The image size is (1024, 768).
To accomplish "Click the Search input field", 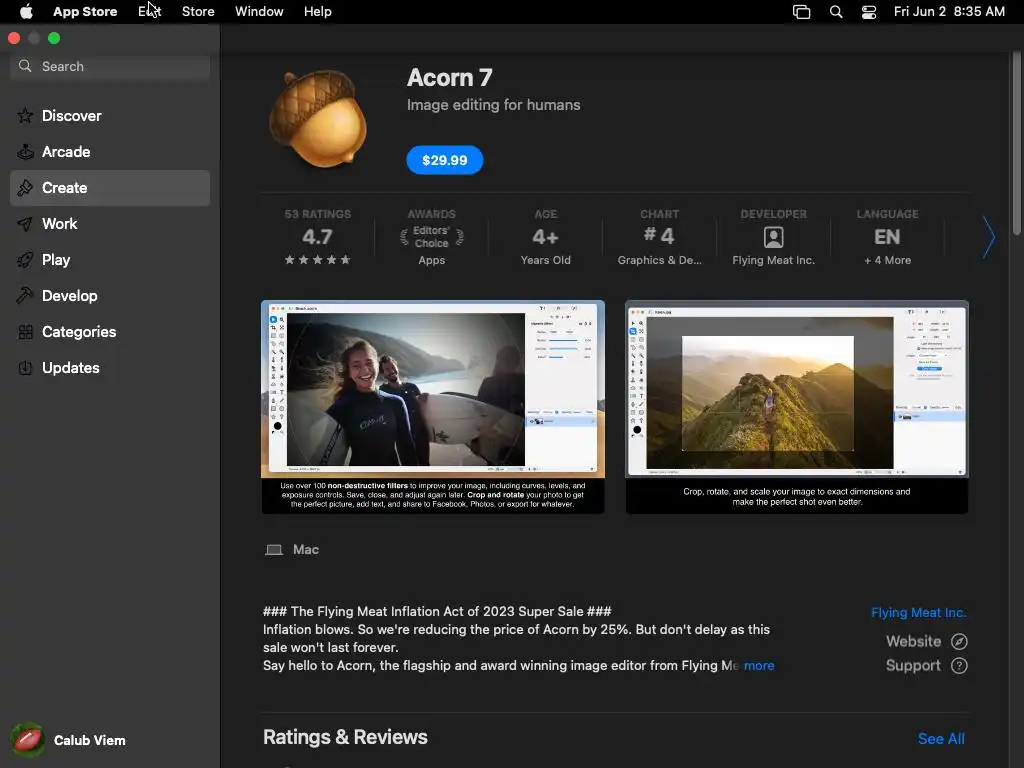I will pyautogui.click(x=110, y=66).
